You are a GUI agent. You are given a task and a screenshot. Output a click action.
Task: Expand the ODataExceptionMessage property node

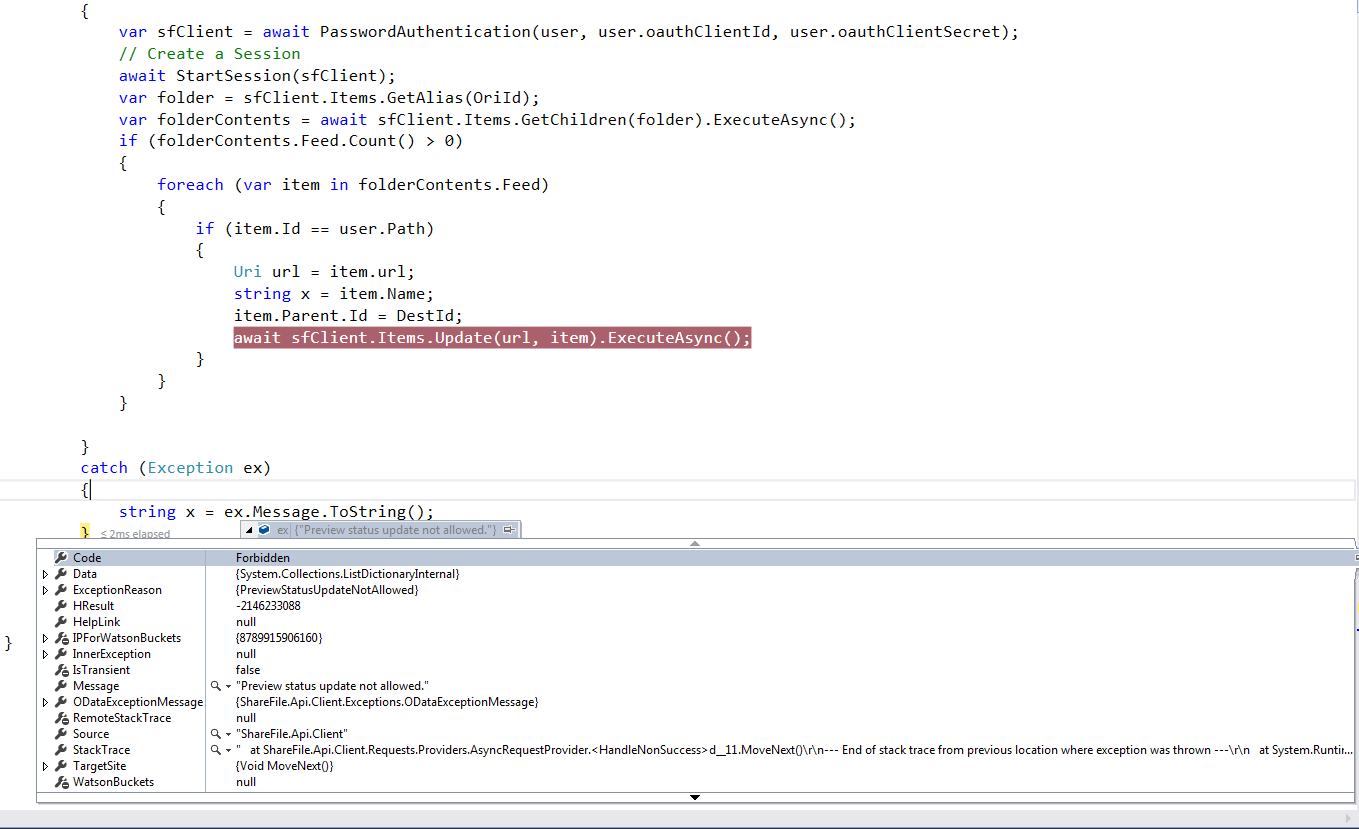point(45,702)
